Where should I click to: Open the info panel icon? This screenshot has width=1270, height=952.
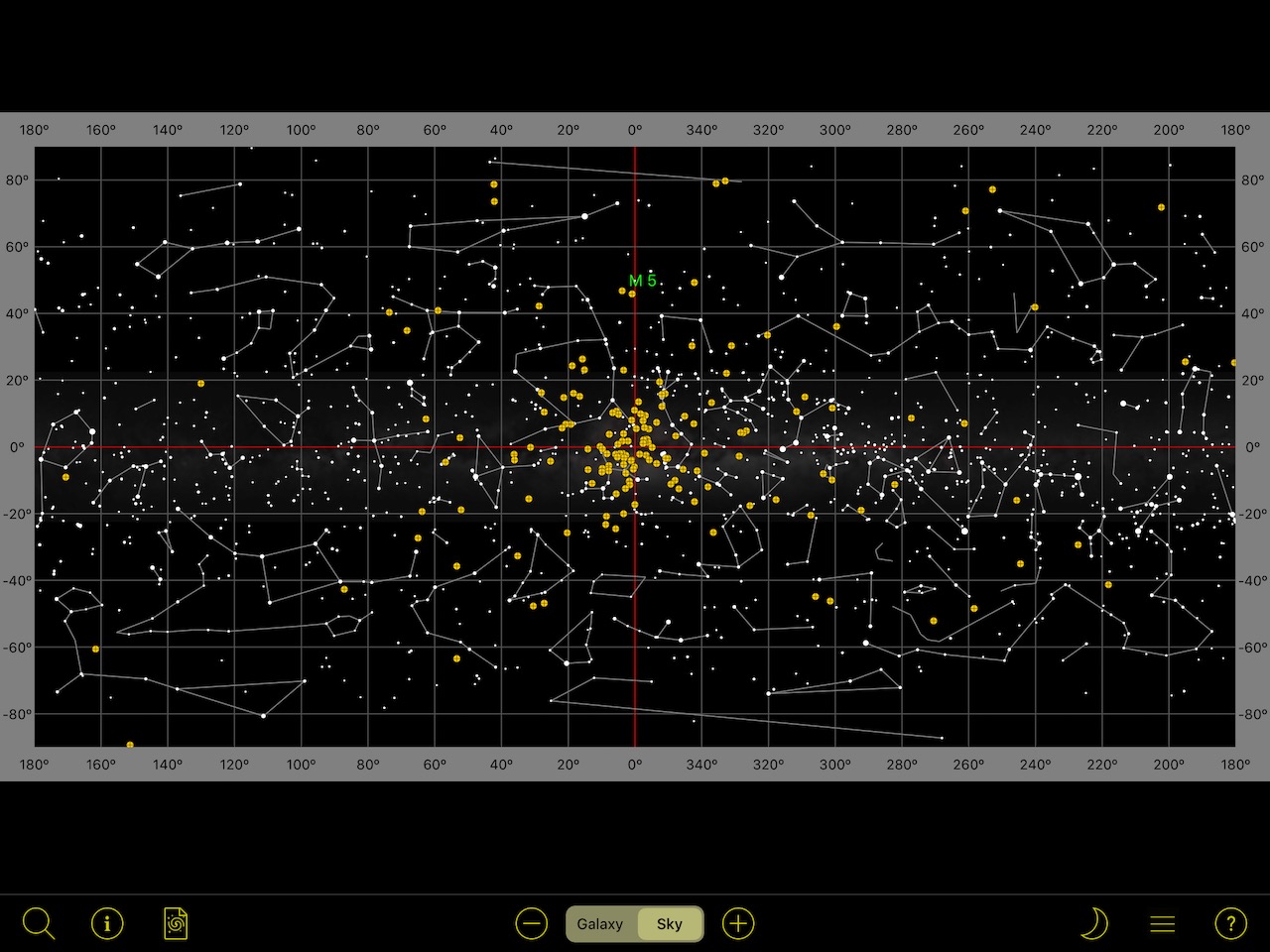pyautogui.click(x=107, y=923)
